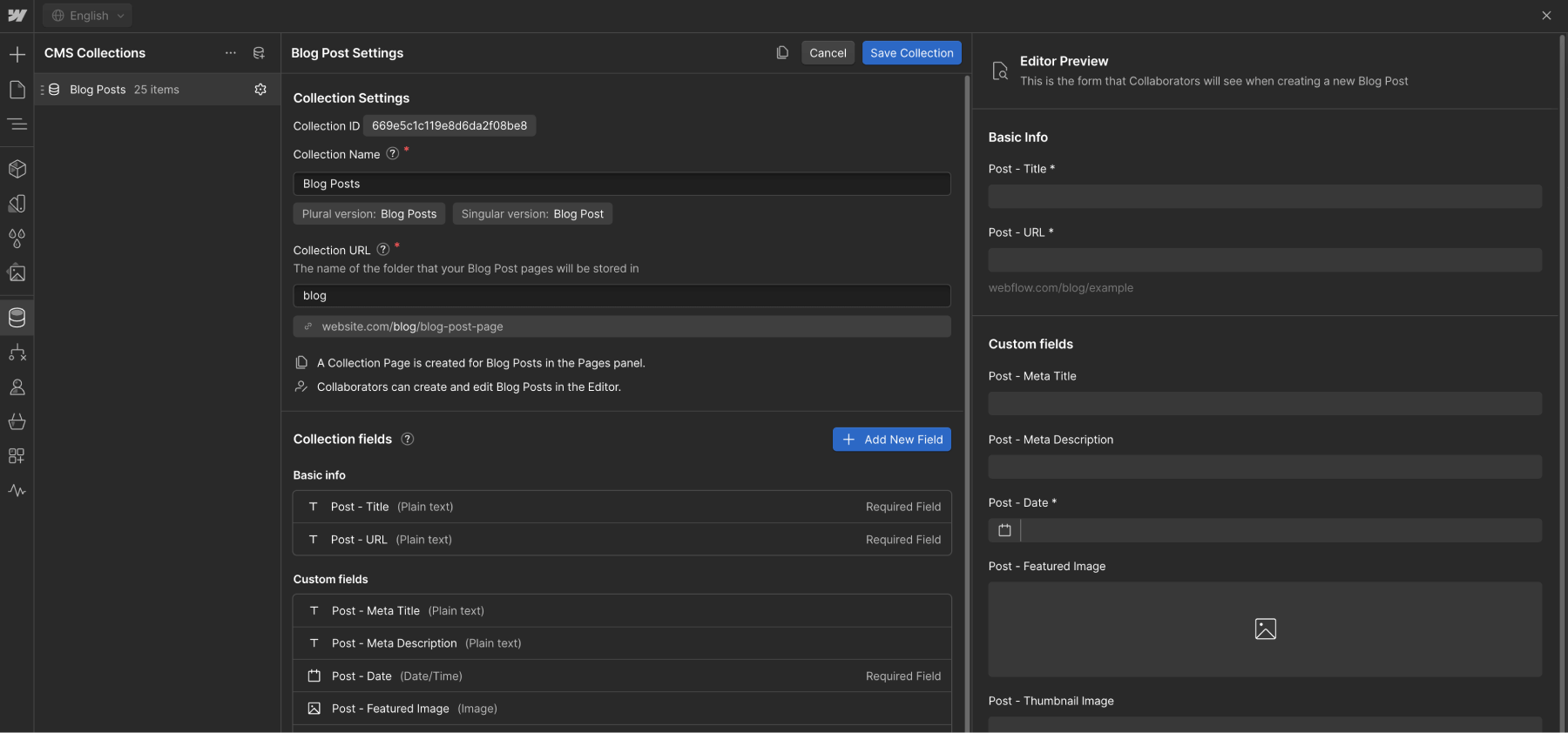
Task: Click the calendar icon in the Post - Date preview field
Action: [1004, 530]
